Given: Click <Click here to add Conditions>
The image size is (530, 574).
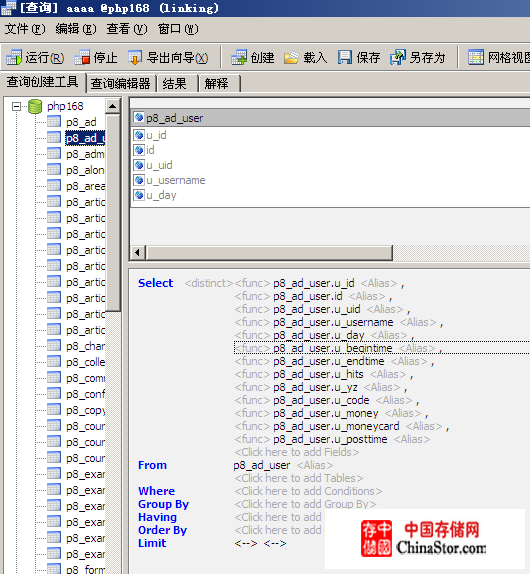Looking at the screenshot, I should (308, 491).
